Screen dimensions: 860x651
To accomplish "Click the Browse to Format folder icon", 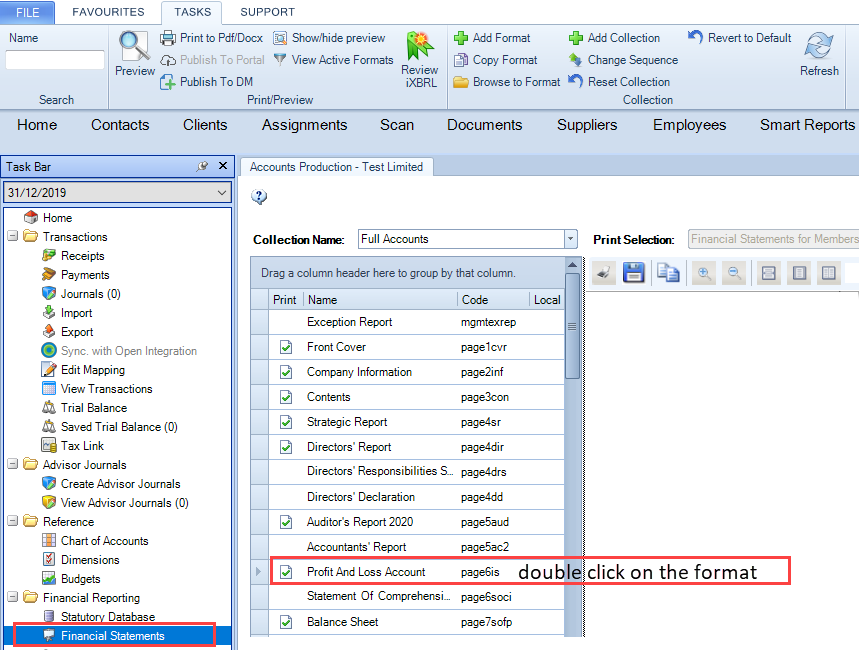I will (x=461, y=82).
